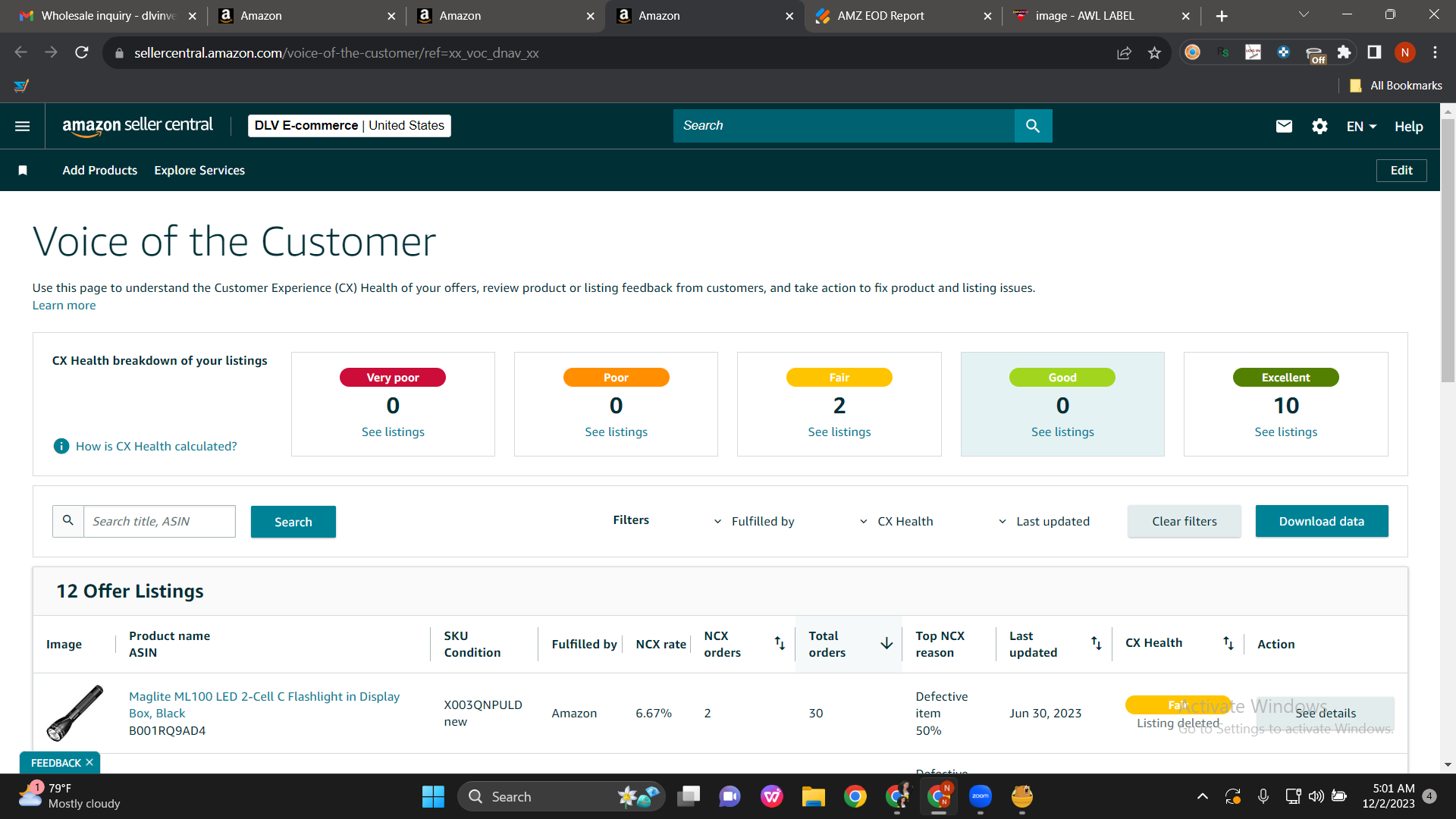
Task: Open the taskbar clock and date
Action: tap(1389, 796)
